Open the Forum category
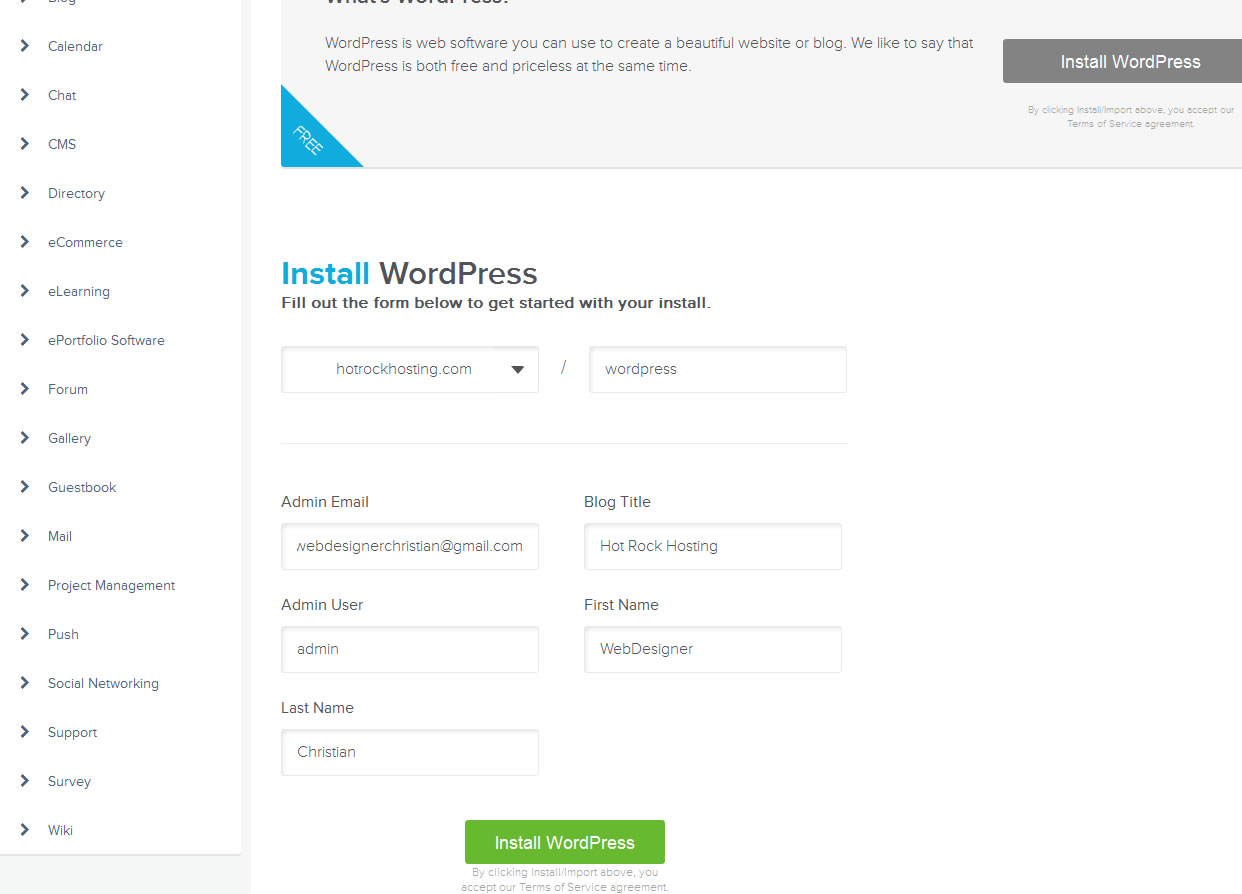This screenshot has height=894, width=1242. tap(68, 389)
